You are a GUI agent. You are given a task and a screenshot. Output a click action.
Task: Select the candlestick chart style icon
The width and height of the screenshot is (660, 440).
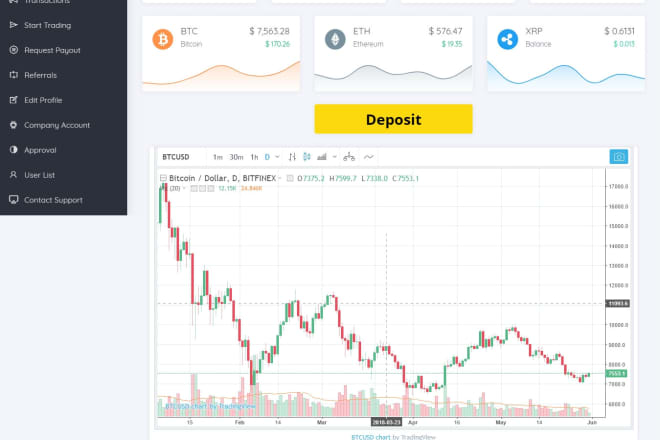click(307, 157)
